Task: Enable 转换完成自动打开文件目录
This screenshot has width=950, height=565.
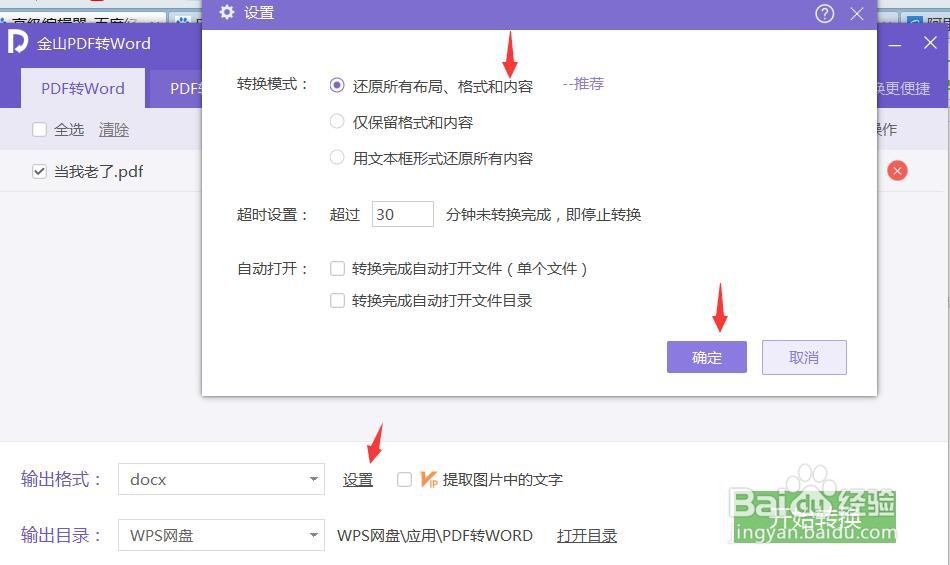Action: point(337,300)
